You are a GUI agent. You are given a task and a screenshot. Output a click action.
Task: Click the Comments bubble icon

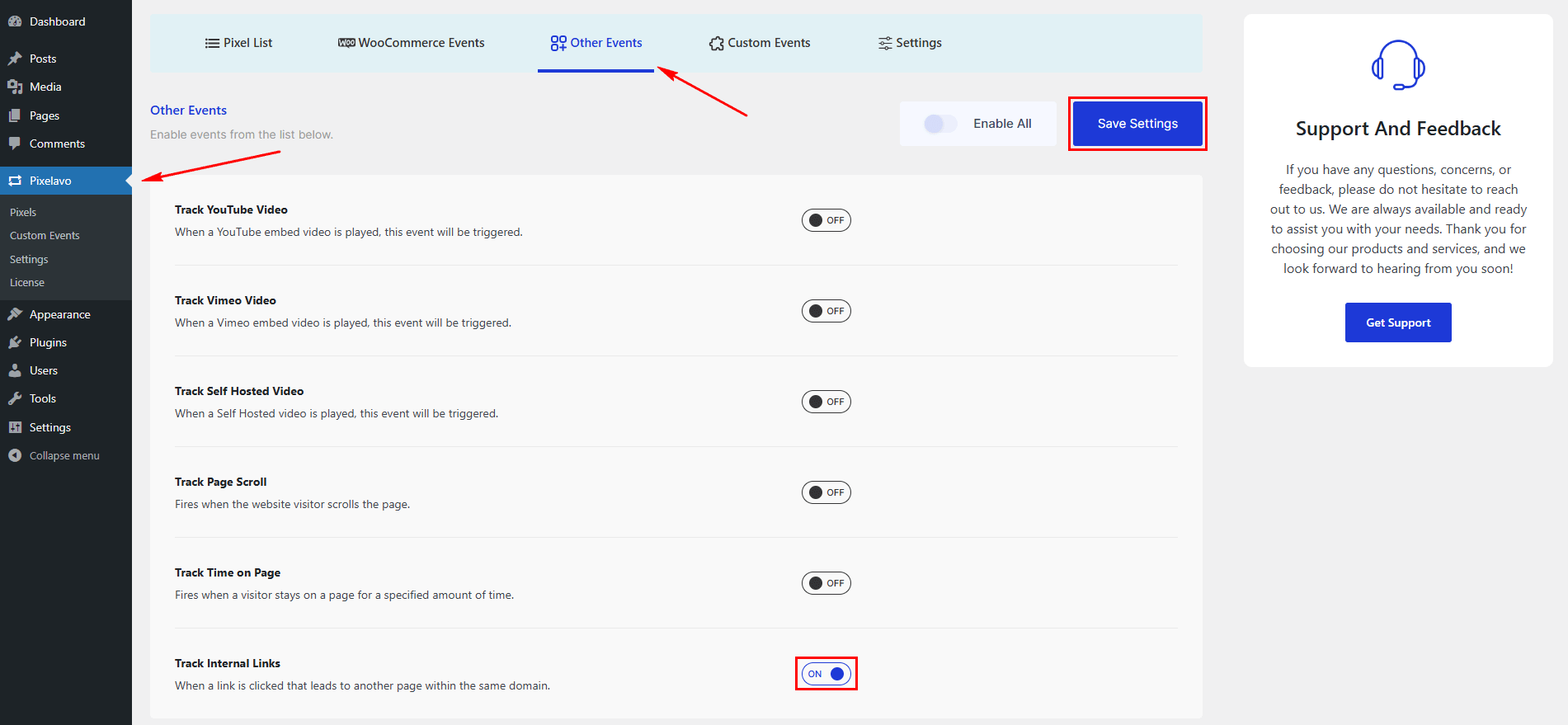tap(15, 144)
